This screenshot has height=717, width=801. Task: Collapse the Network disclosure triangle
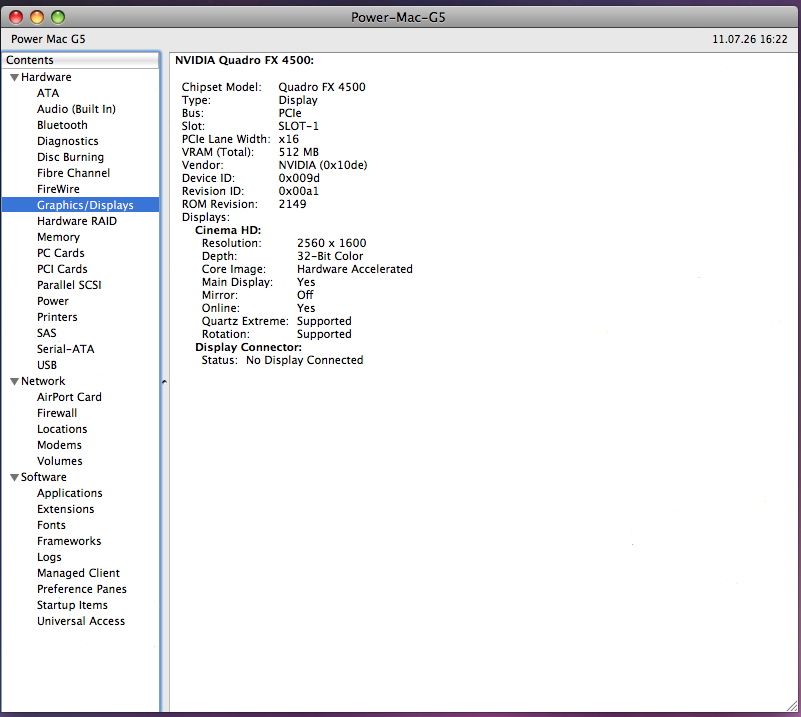point(15,381)
